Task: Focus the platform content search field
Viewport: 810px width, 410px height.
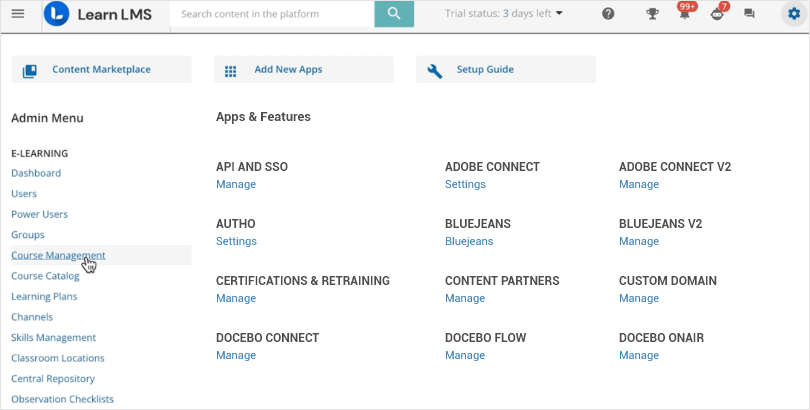Action: 272,14
